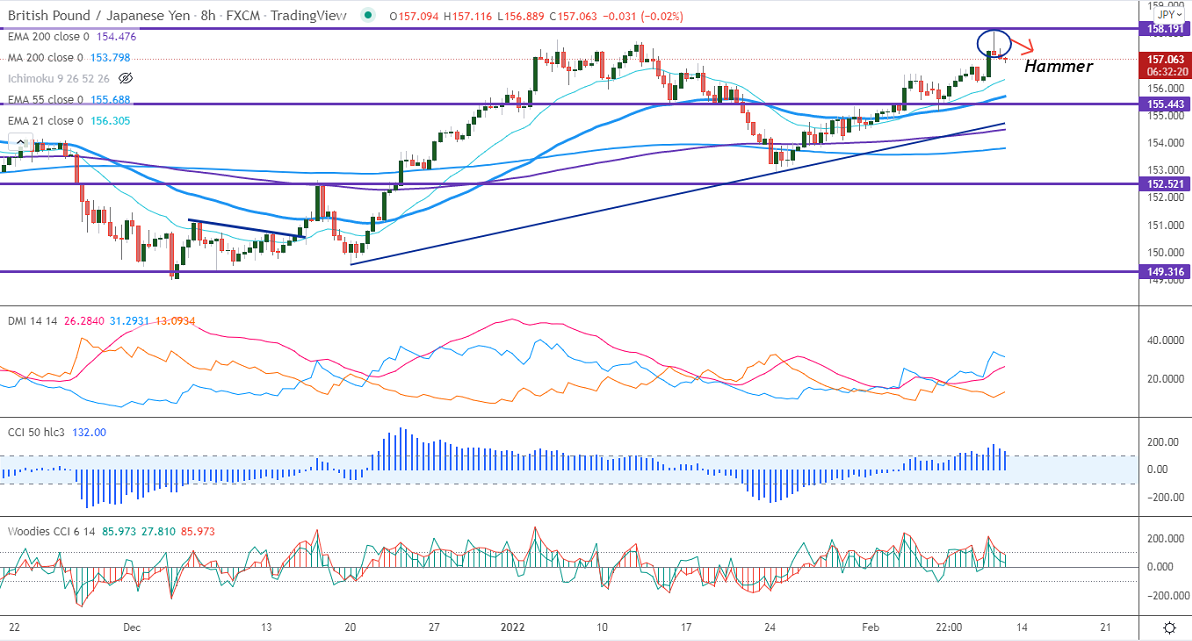Click the Feb label on time axis
Viewport: 1192px width, 641px height.
(x=870, y=627)
